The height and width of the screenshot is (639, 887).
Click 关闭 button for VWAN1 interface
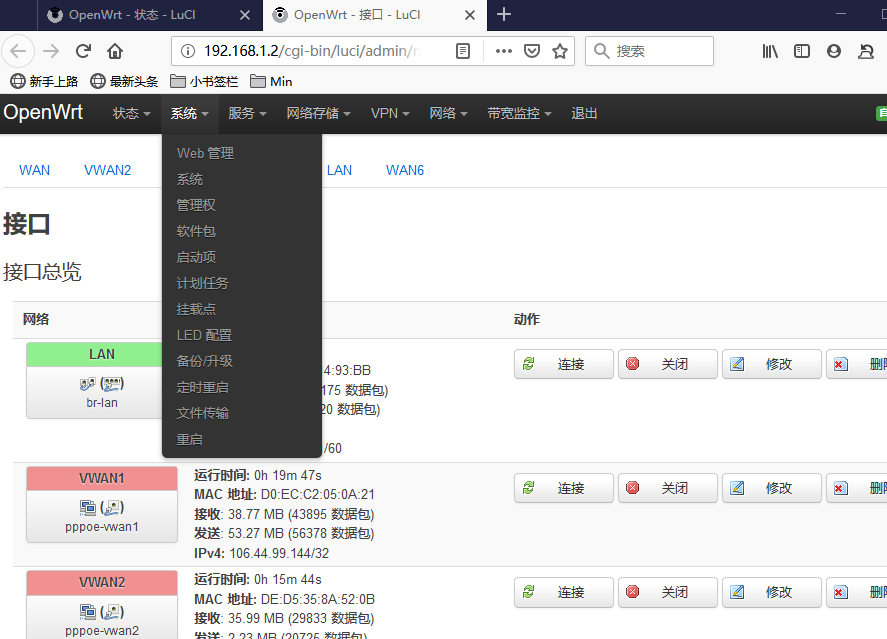point(668,487)
